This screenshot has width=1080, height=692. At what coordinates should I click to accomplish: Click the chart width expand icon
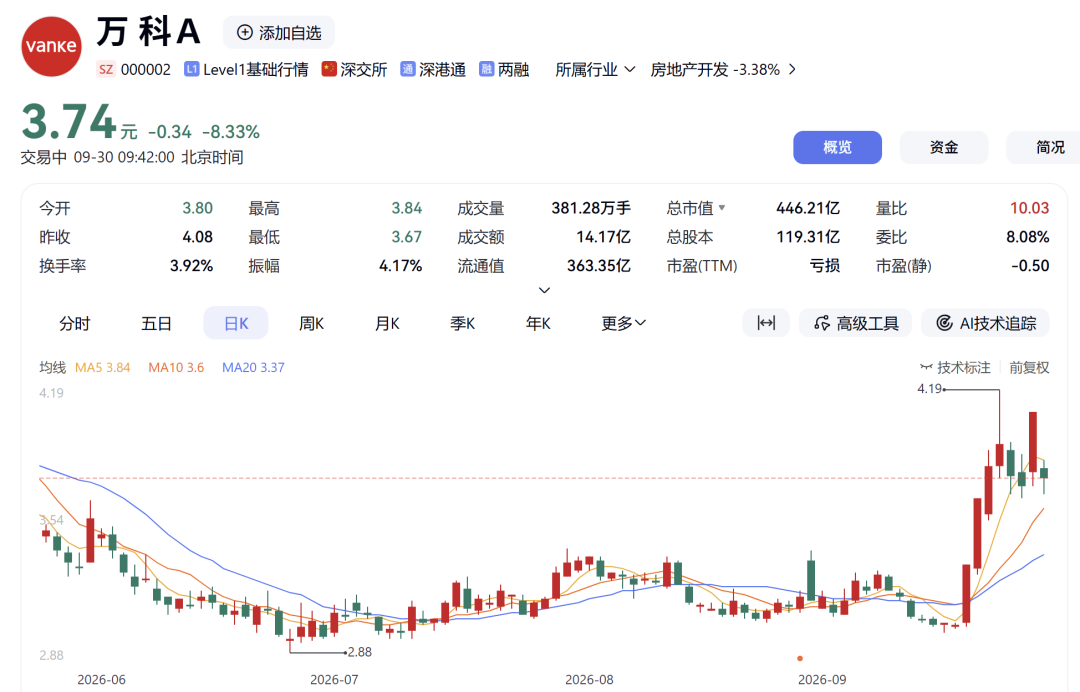pos(766,323)
